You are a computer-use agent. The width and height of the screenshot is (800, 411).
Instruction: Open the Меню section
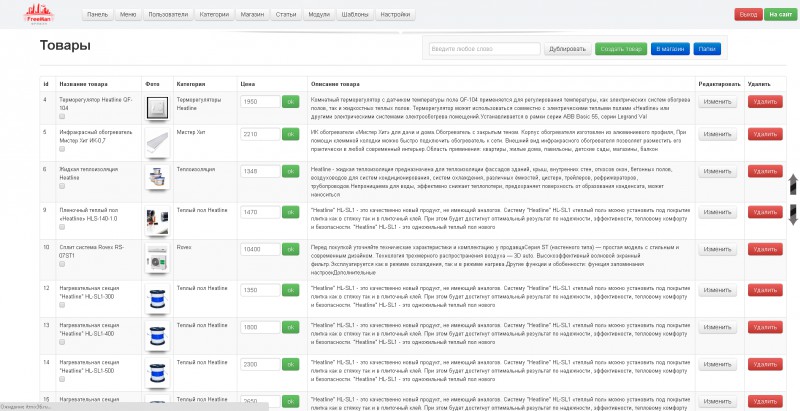(128, 15)
